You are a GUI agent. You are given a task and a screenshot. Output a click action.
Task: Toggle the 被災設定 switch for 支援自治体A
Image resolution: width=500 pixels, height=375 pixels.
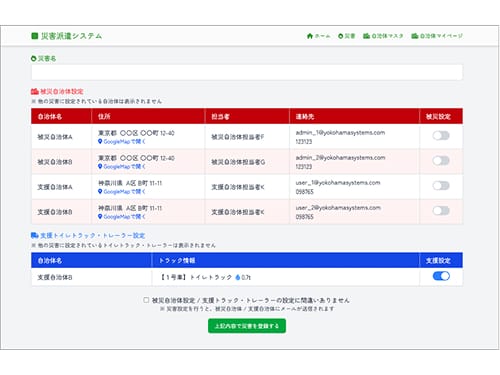[441, 186]
